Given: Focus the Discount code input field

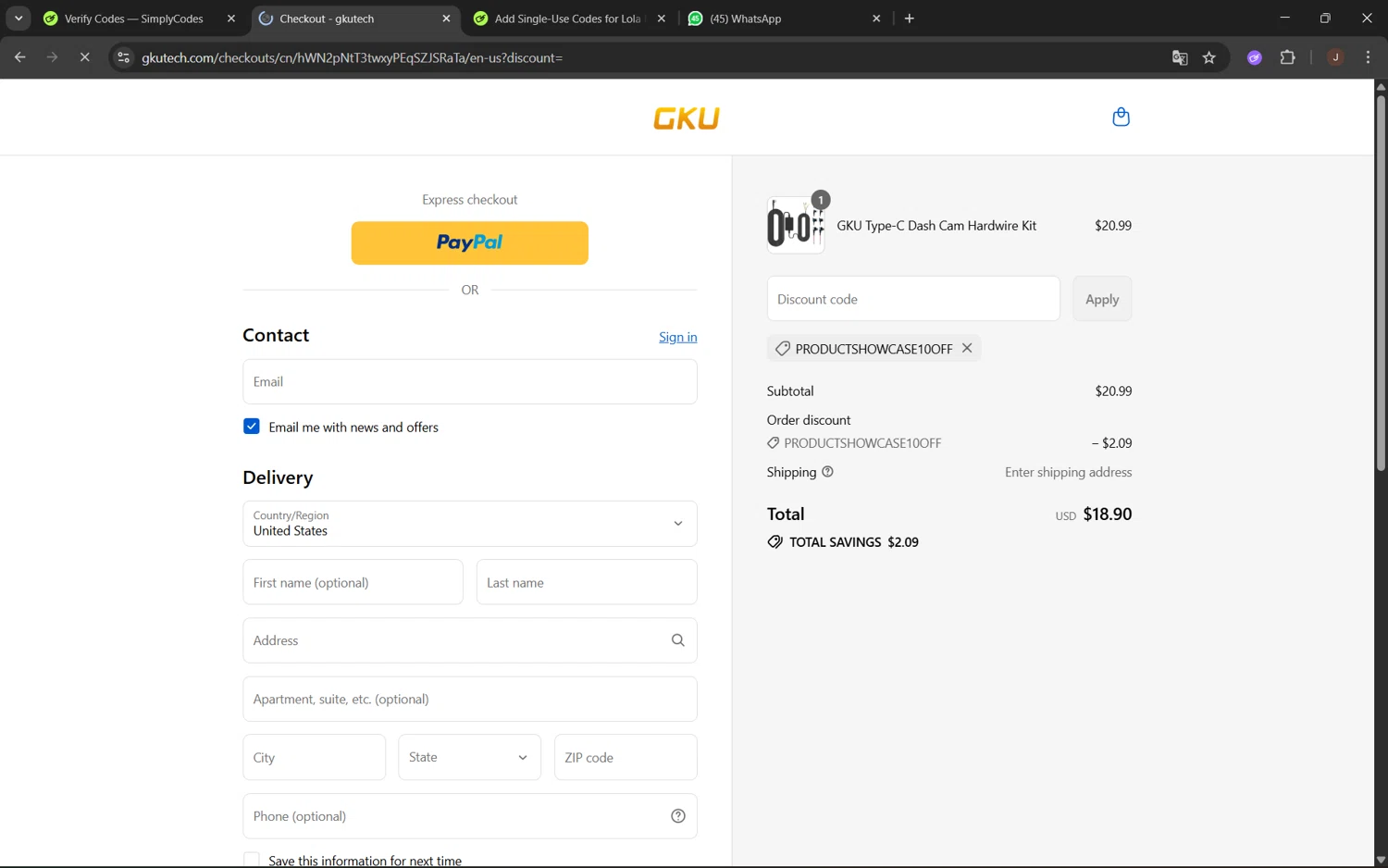Looking at the screenshot, I should 913,299.
